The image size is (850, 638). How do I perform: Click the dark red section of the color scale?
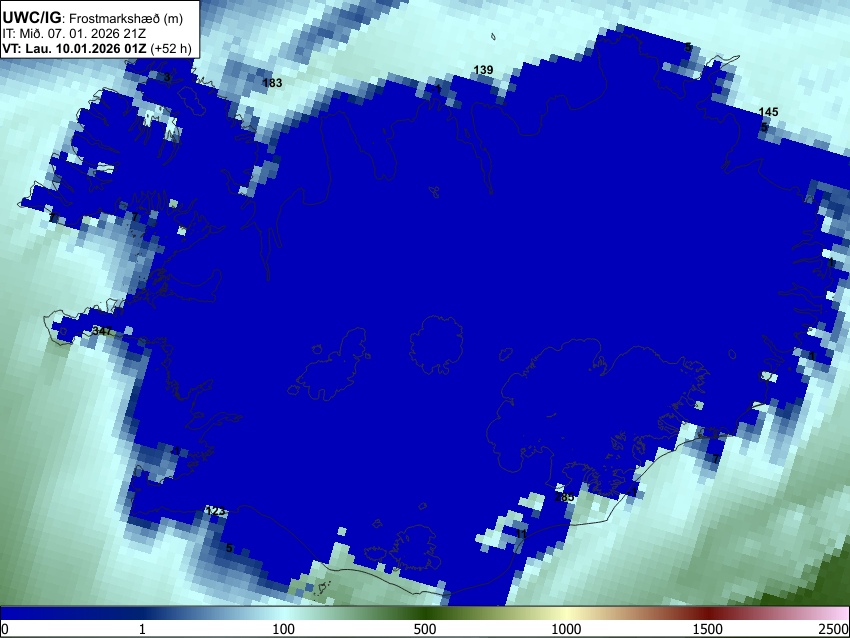click(x=707, y=613)
